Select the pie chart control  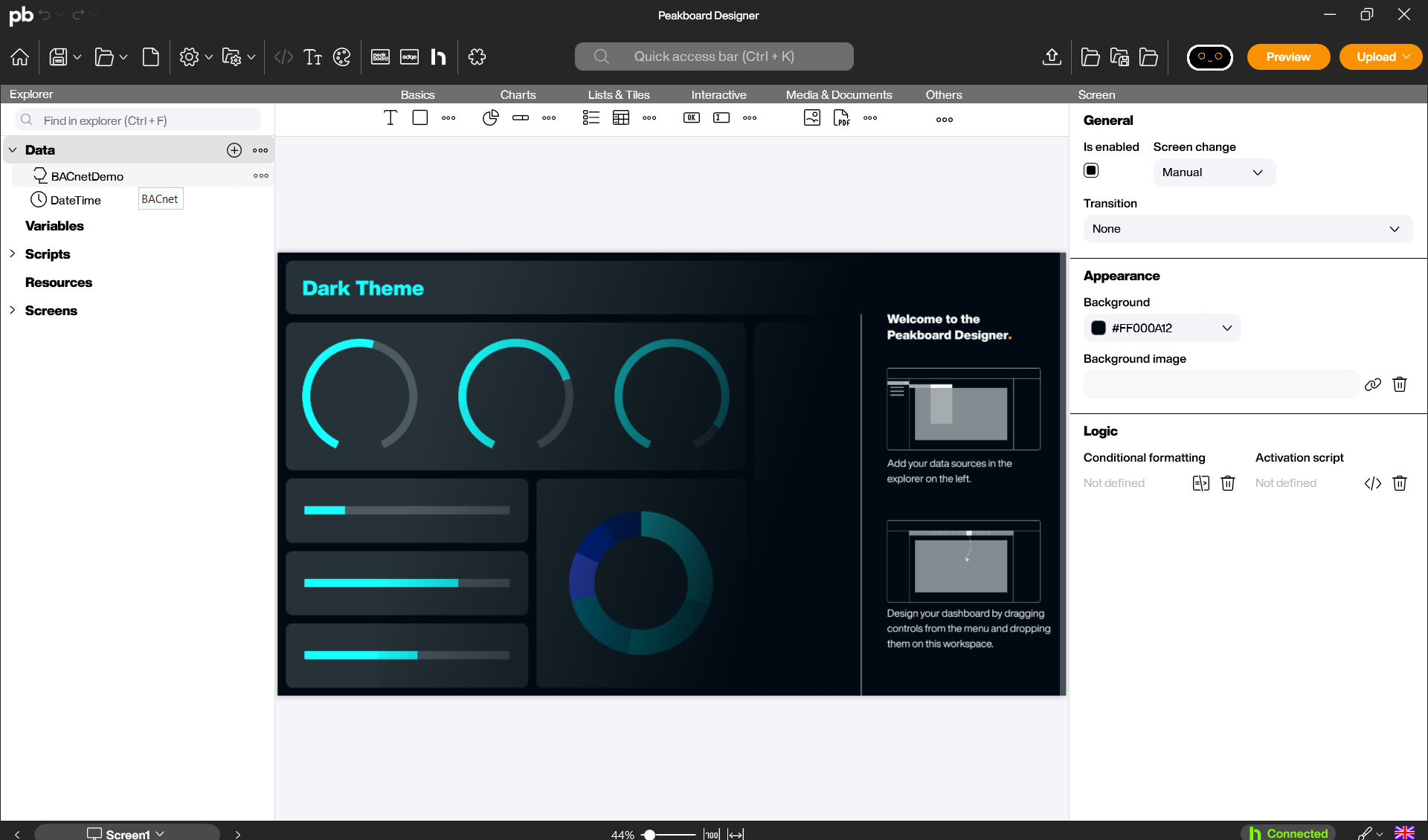click(490, 118)
